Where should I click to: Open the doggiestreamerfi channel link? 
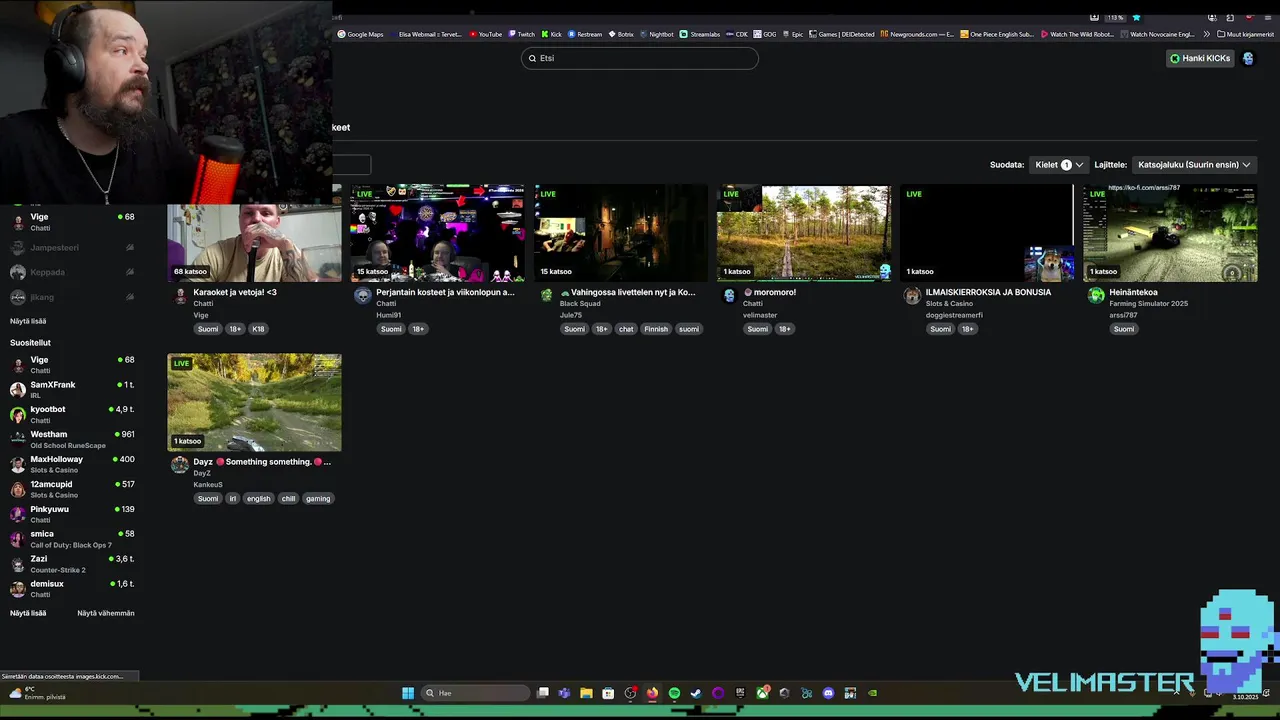pyautogui.click(x=954, y=315)
